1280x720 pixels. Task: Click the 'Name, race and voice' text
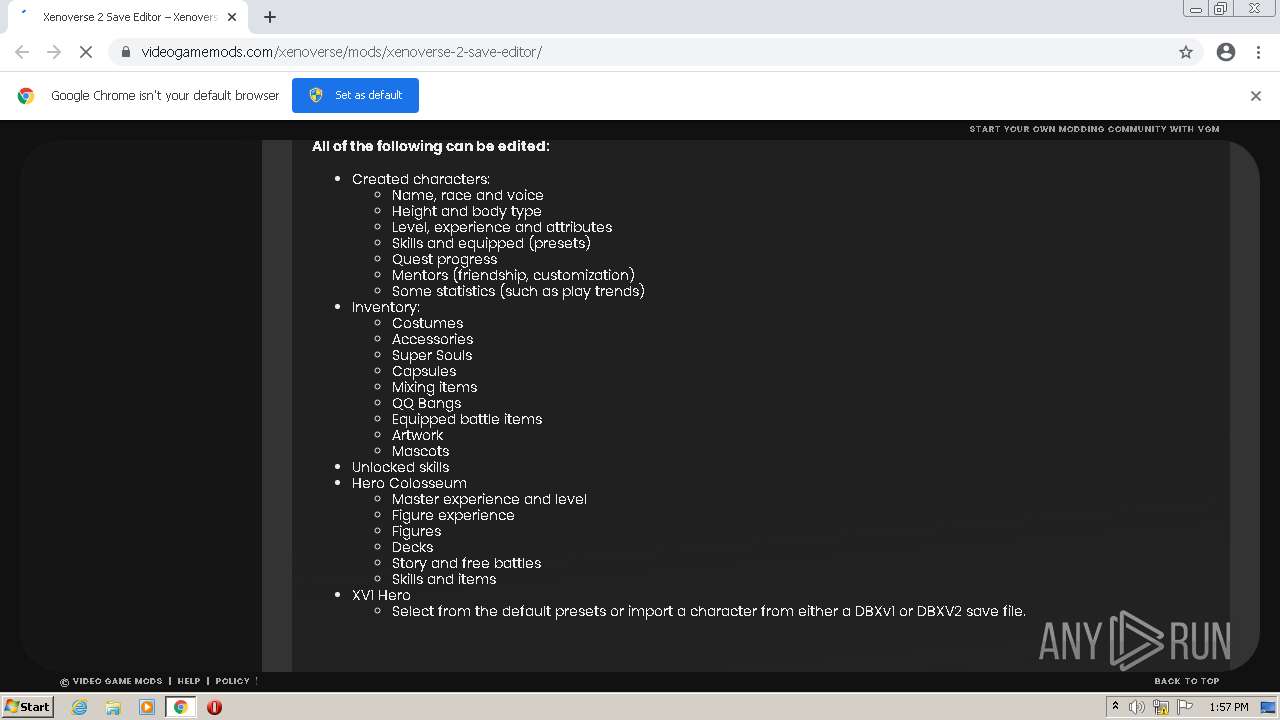coord(467,195)
